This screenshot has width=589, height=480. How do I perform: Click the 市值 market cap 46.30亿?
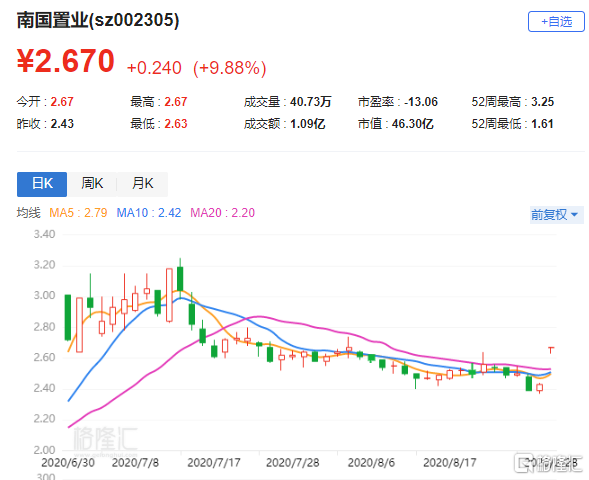click(x=412, y=124)
